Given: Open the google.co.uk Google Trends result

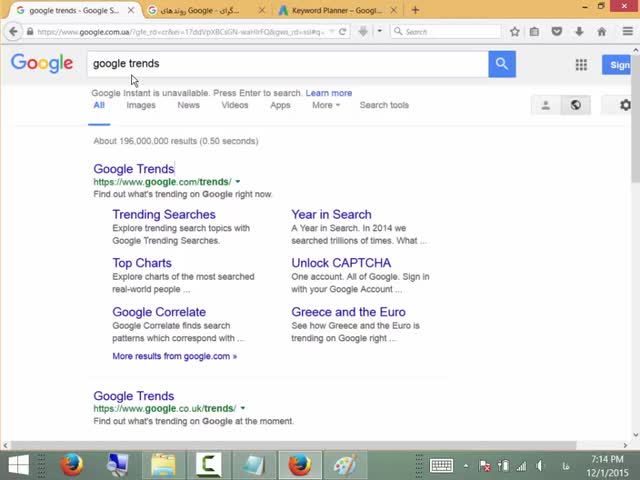Looking at the screenshot, I should pyautogui.click(x=134, y=396).
